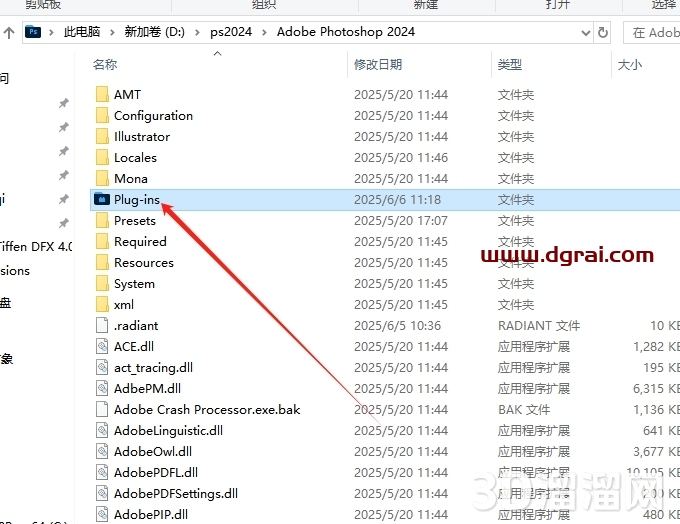The image size is (680, 524).
Task: Click the Presets date 2025/5/20 17:07
Action: (x=401, y=220)
